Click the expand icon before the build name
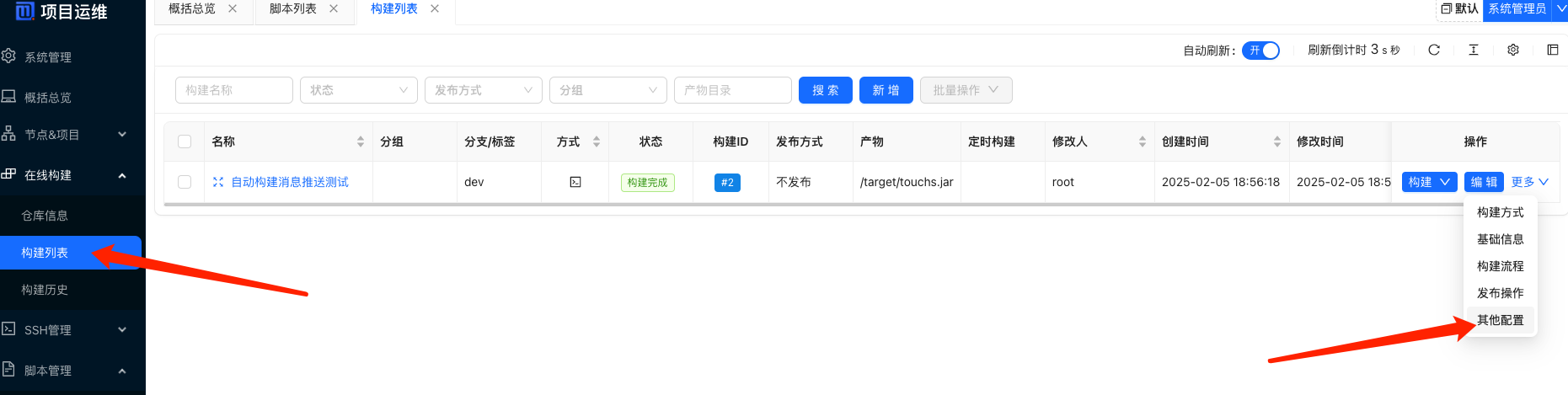Screen dimensions: 1568x395 [218, 182]
